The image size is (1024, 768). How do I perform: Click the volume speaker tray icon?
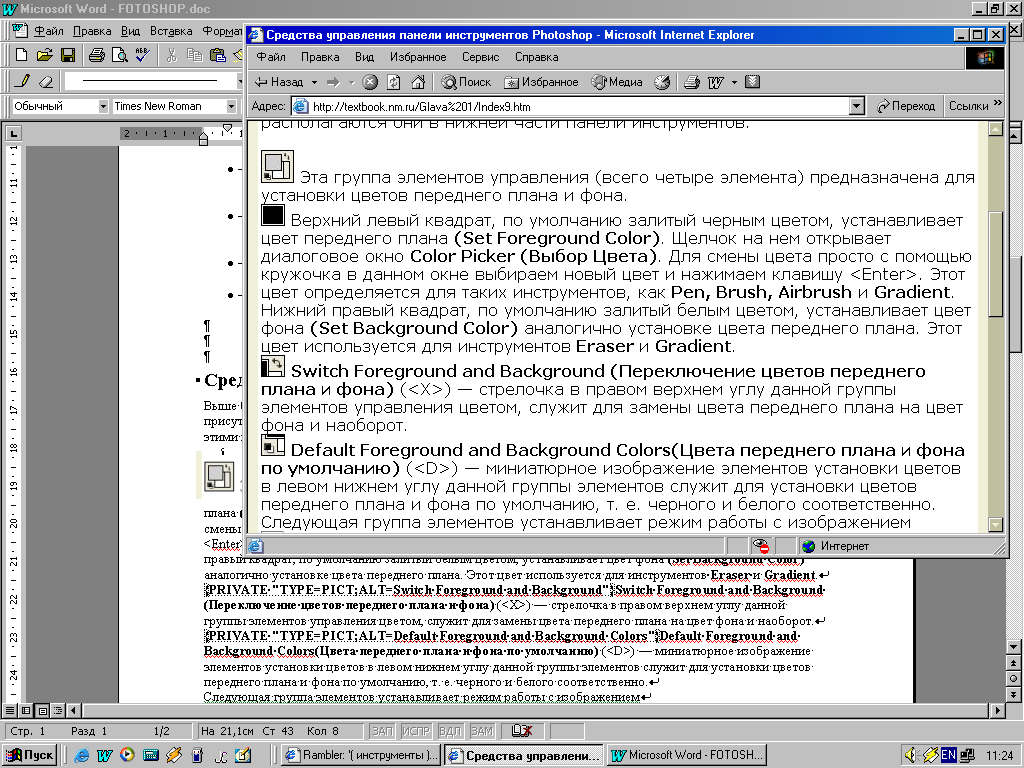910,756
